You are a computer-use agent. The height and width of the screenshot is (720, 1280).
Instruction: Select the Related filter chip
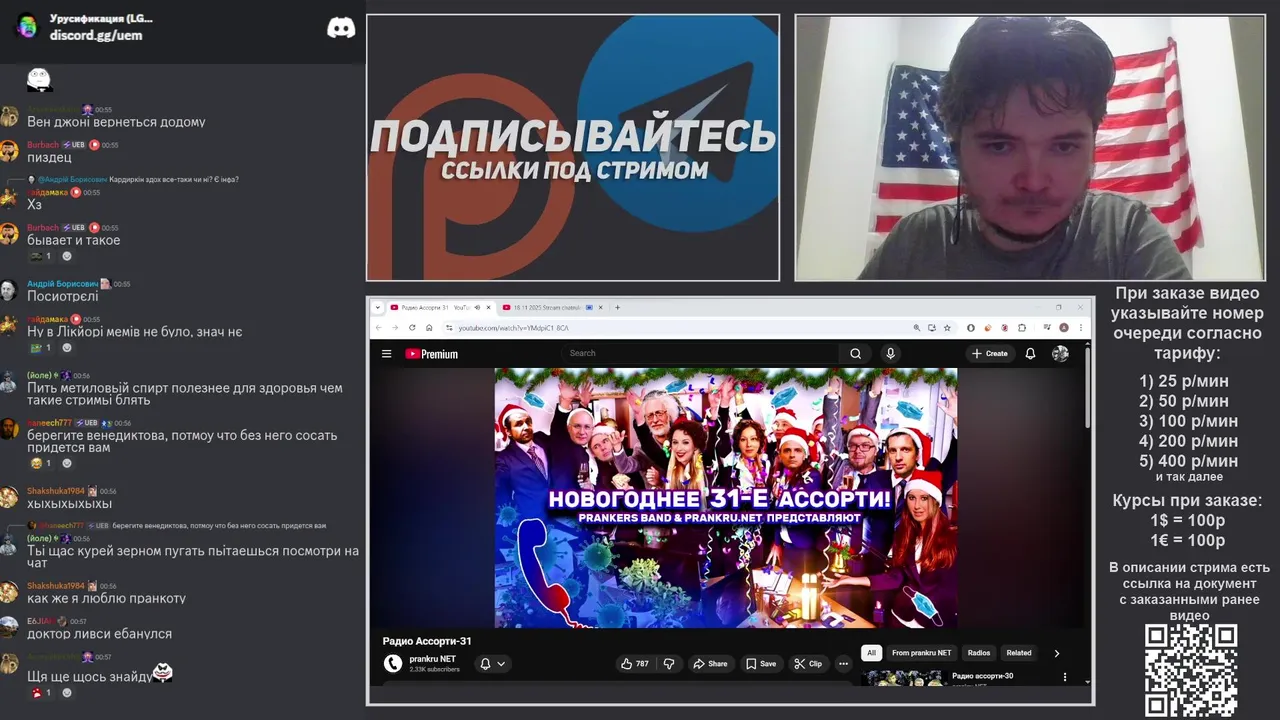coord(1019,653)
